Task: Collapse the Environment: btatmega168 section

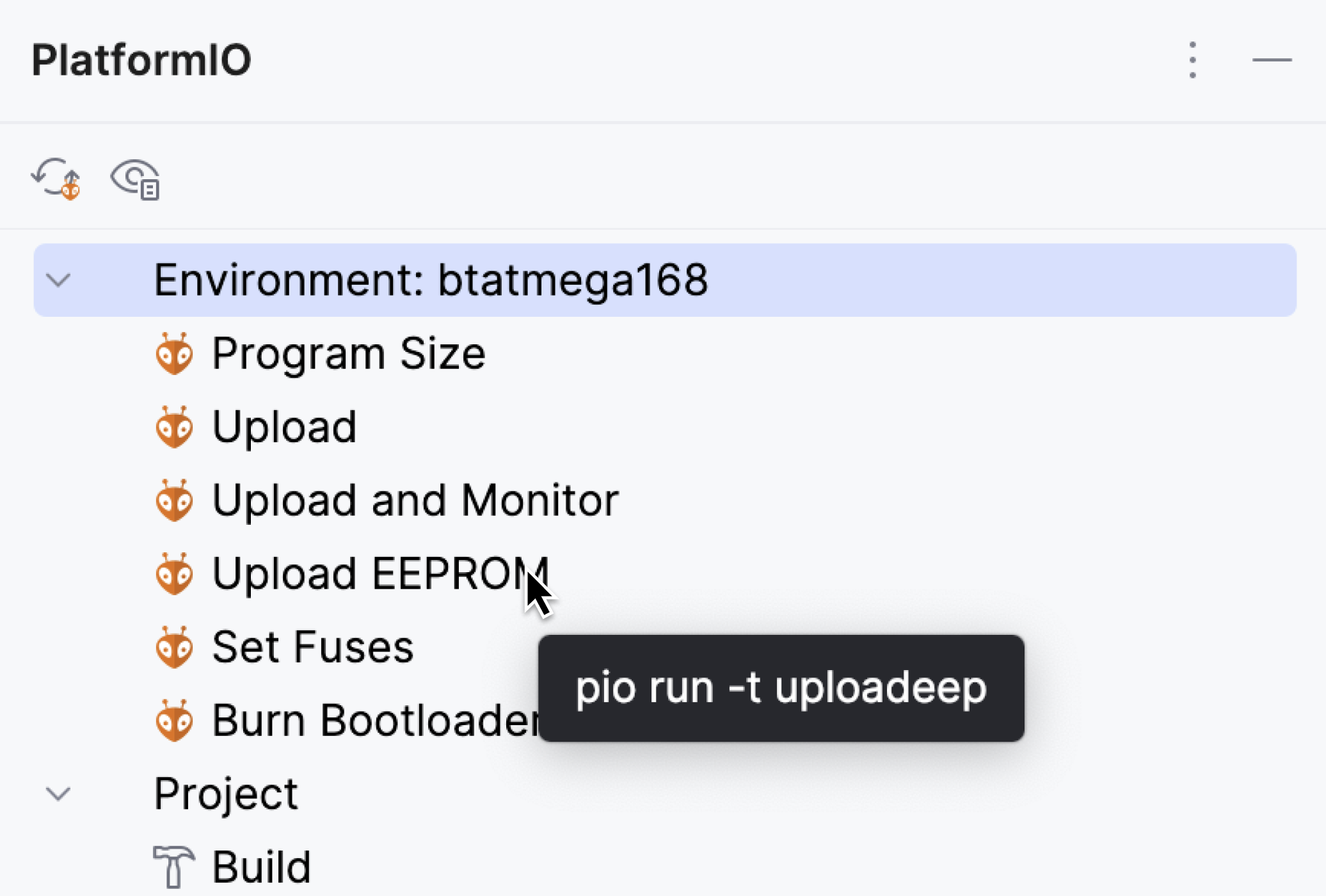Action: coord(58,280)
